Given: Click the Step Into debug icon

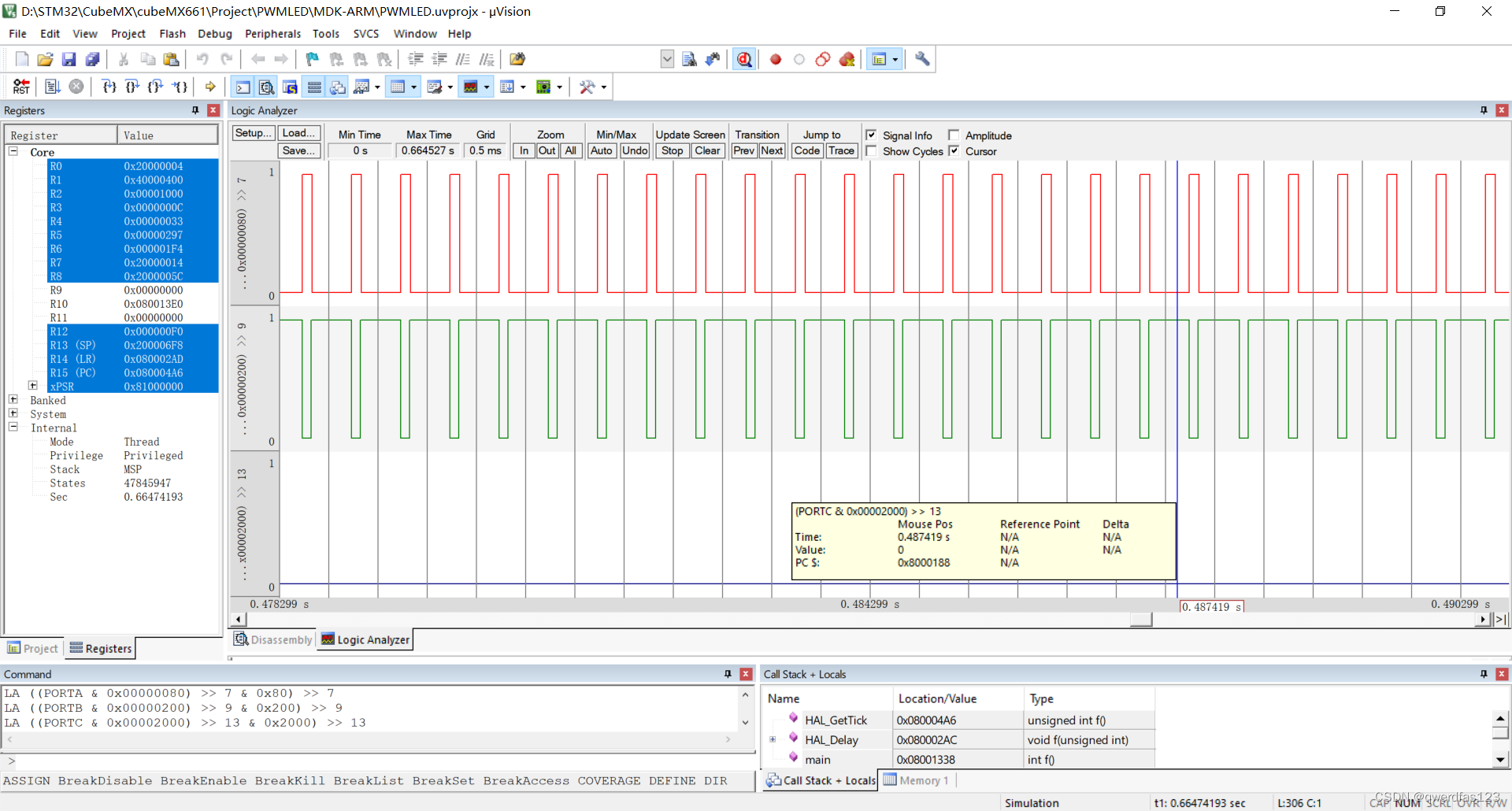Looking at the screenshot, I should coord(109,87).
